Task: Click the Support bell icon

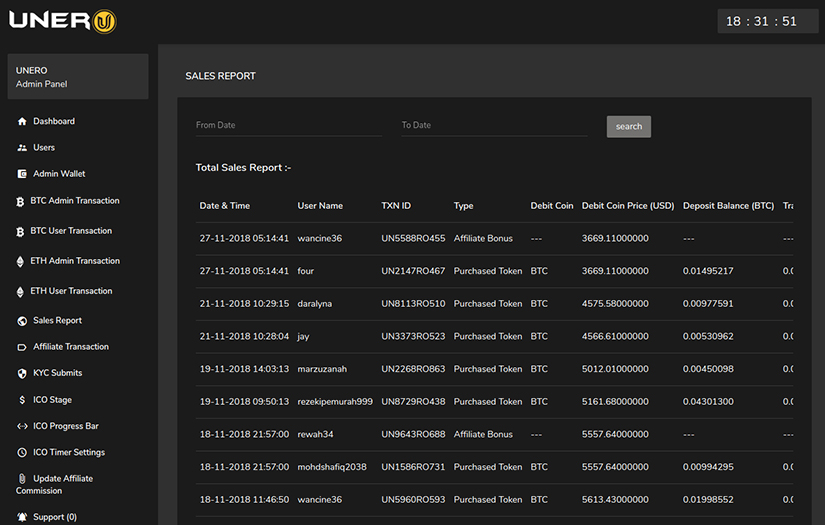Action: coord(22,517)
